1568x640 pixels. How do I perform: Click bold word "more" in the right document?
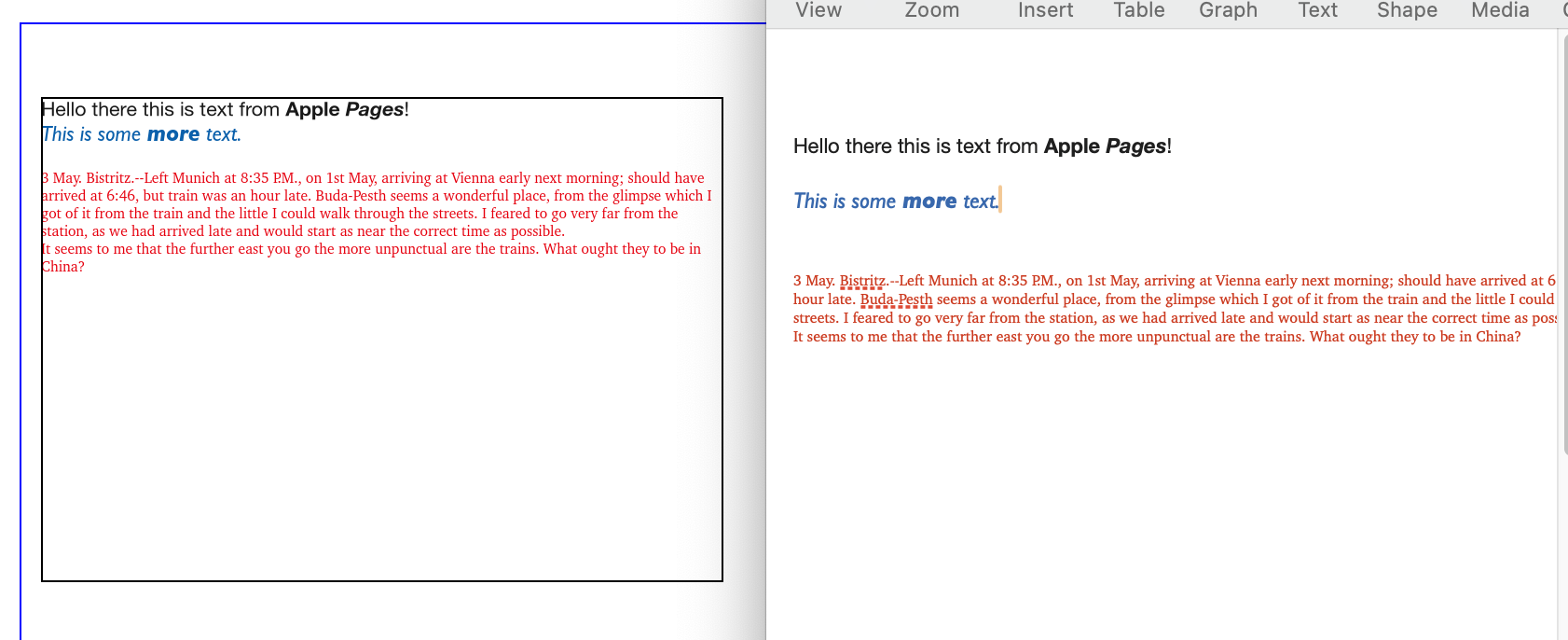[929, 202]
